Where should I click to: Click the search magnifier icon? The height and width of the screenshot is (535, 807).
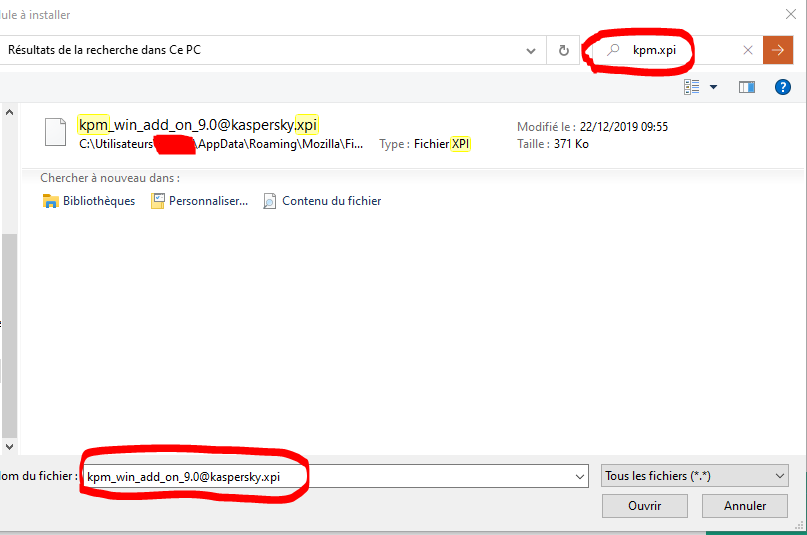point(612,50)
